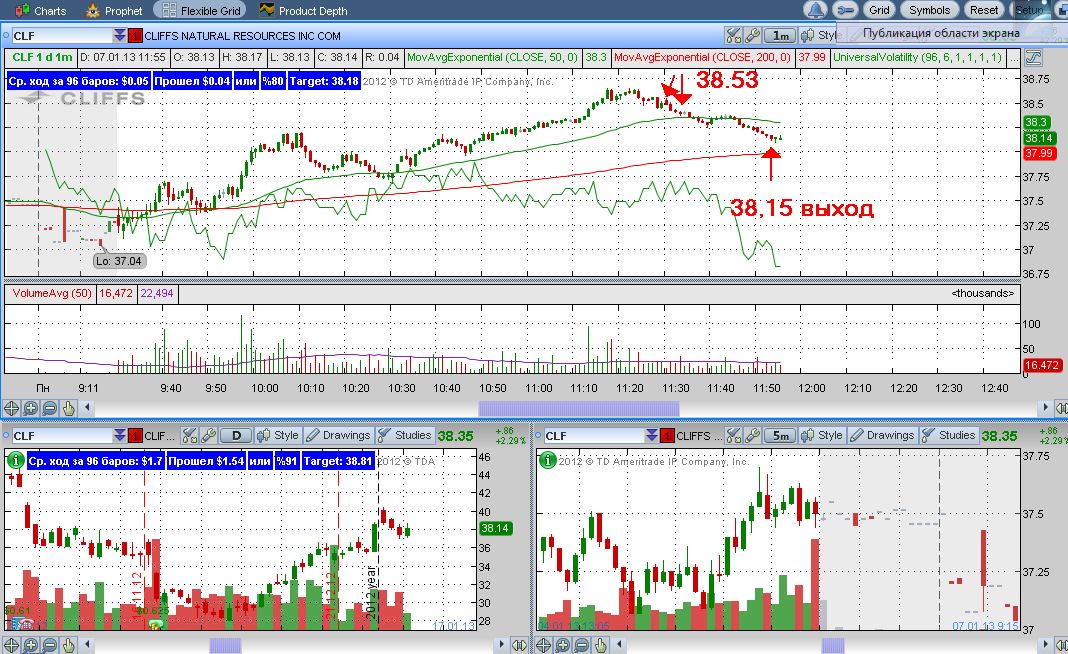Click scissors share icon in daily chart

pos(189,435)
